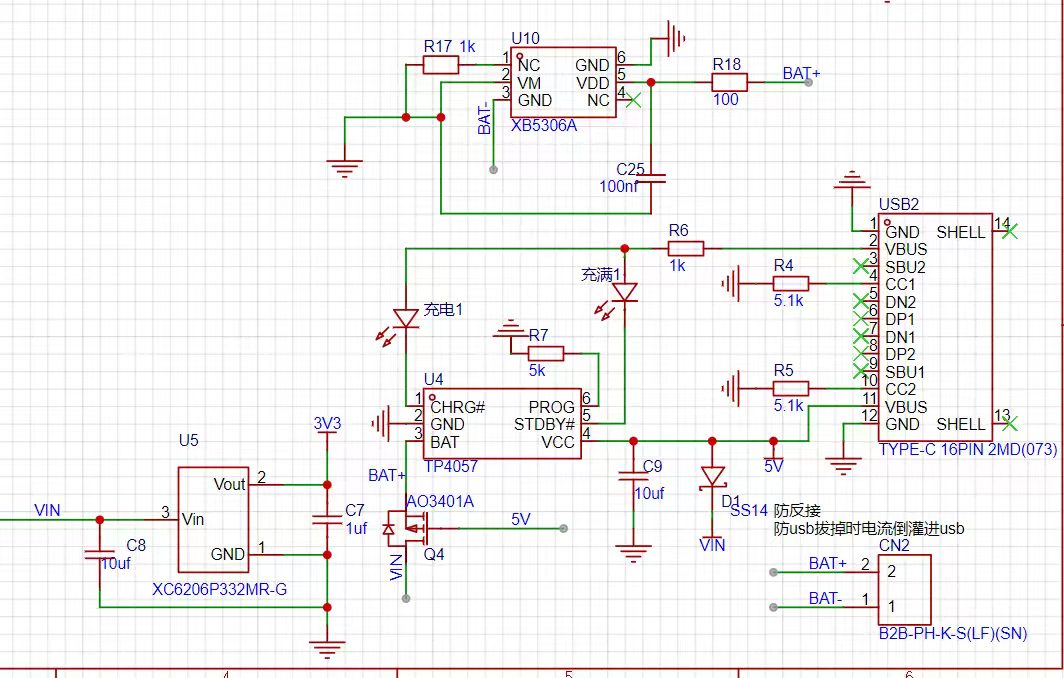Select resistor R17 symbol
This screenshot has width=1064, height=678.
440,65
